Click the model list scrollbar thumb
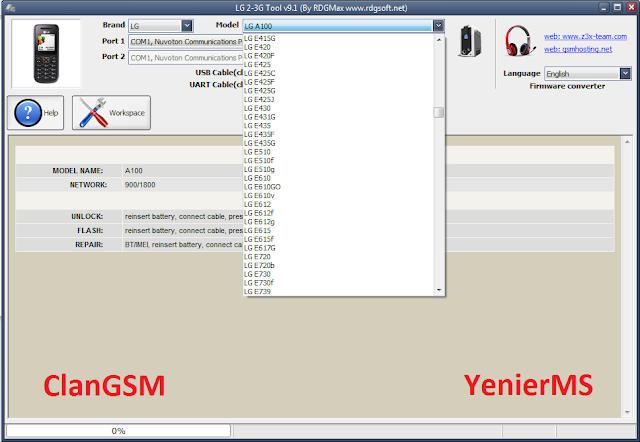 [x=439, y=112]
